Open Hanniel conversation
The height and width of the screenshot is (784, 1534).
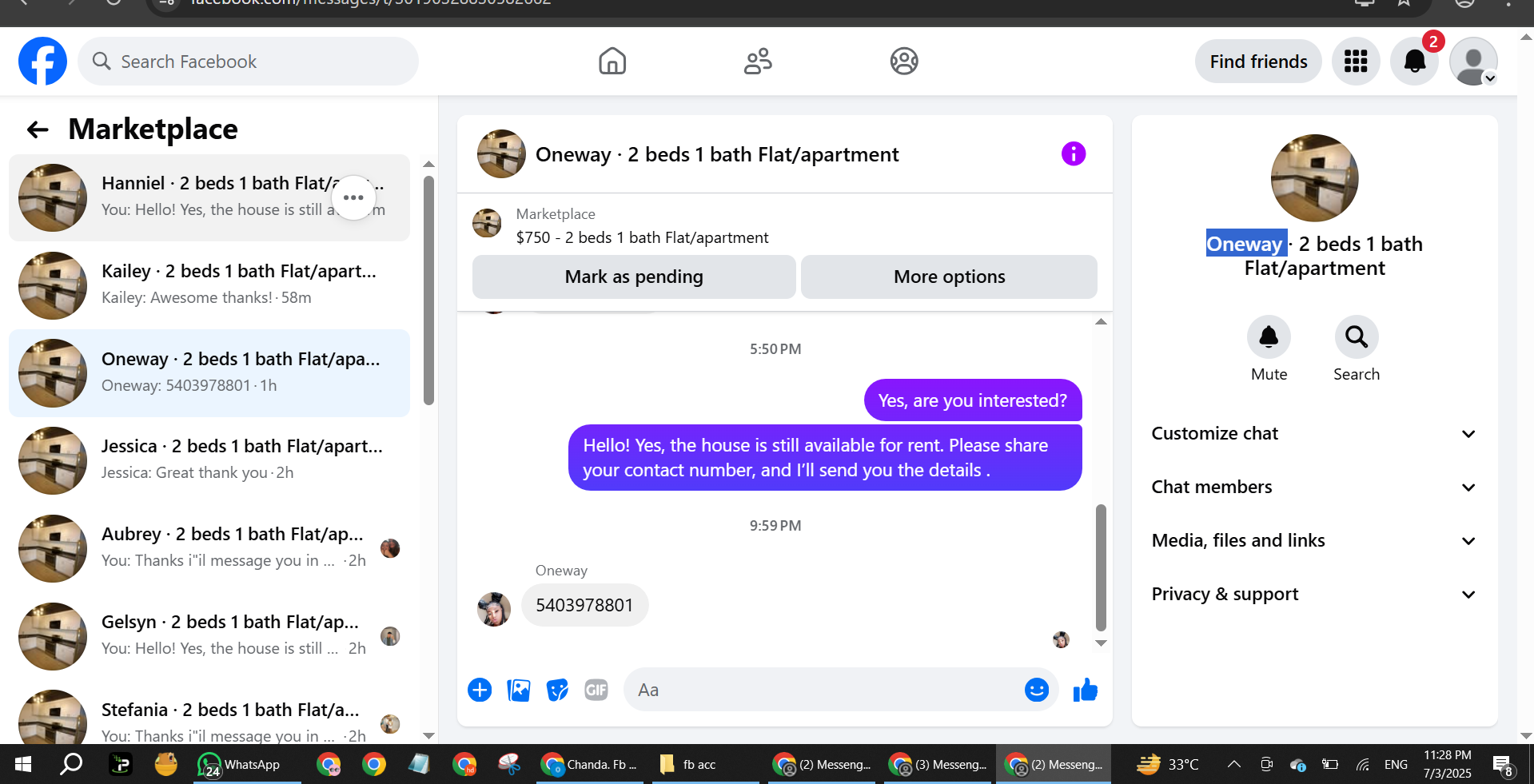coord(209,197)
